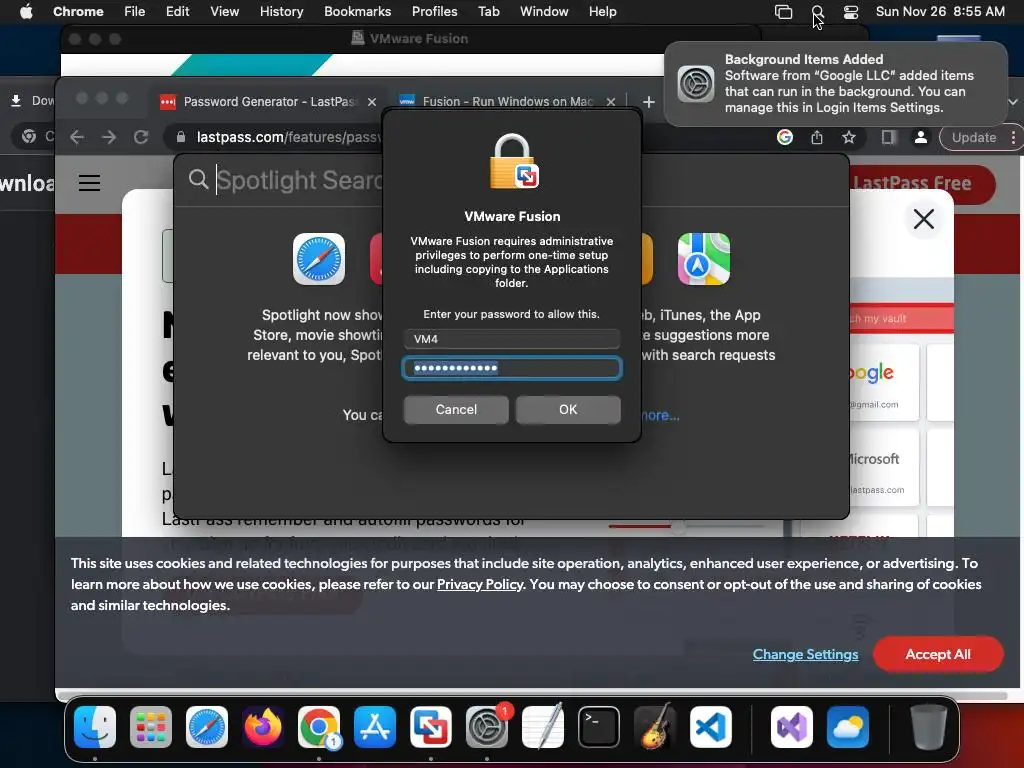Open Trash from the Dock
The image size is (1024, 768).
point(929,727)
